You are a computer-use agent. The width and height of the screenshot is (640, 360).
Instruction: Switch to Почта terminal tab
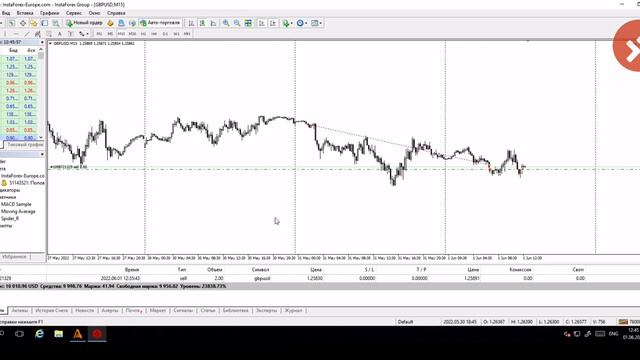[134, 311]
